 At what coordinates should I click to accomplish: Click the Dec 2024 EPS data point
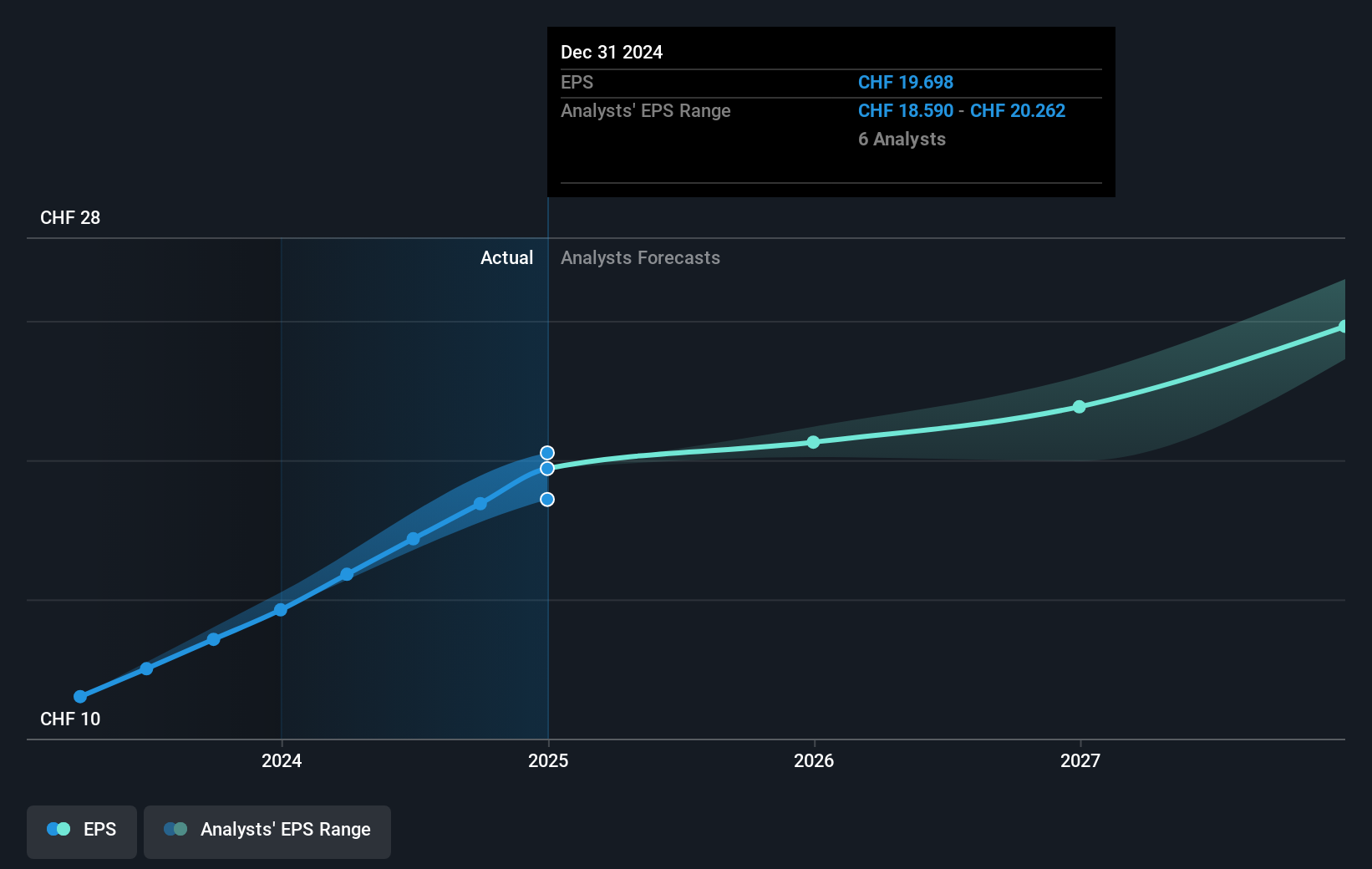point(547,469)
